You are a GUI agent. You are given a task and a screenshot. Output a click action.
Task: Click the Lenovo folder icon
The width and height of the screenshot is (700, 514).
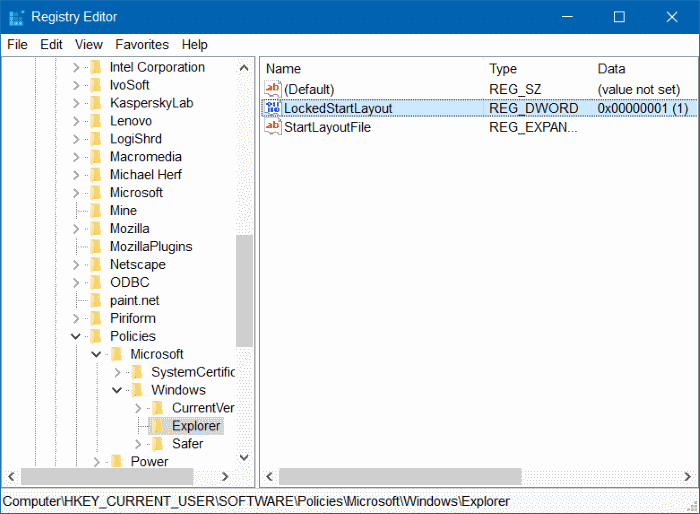click(x=96, y=121)
